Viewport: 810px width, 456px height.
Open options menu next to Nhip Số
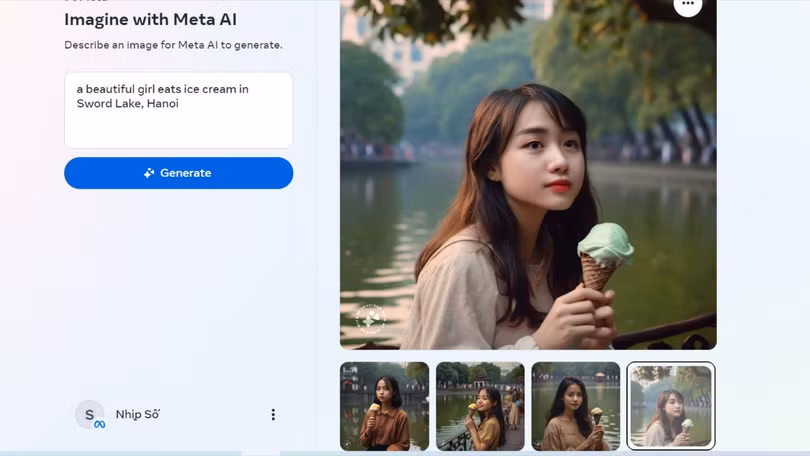[273, 414]
